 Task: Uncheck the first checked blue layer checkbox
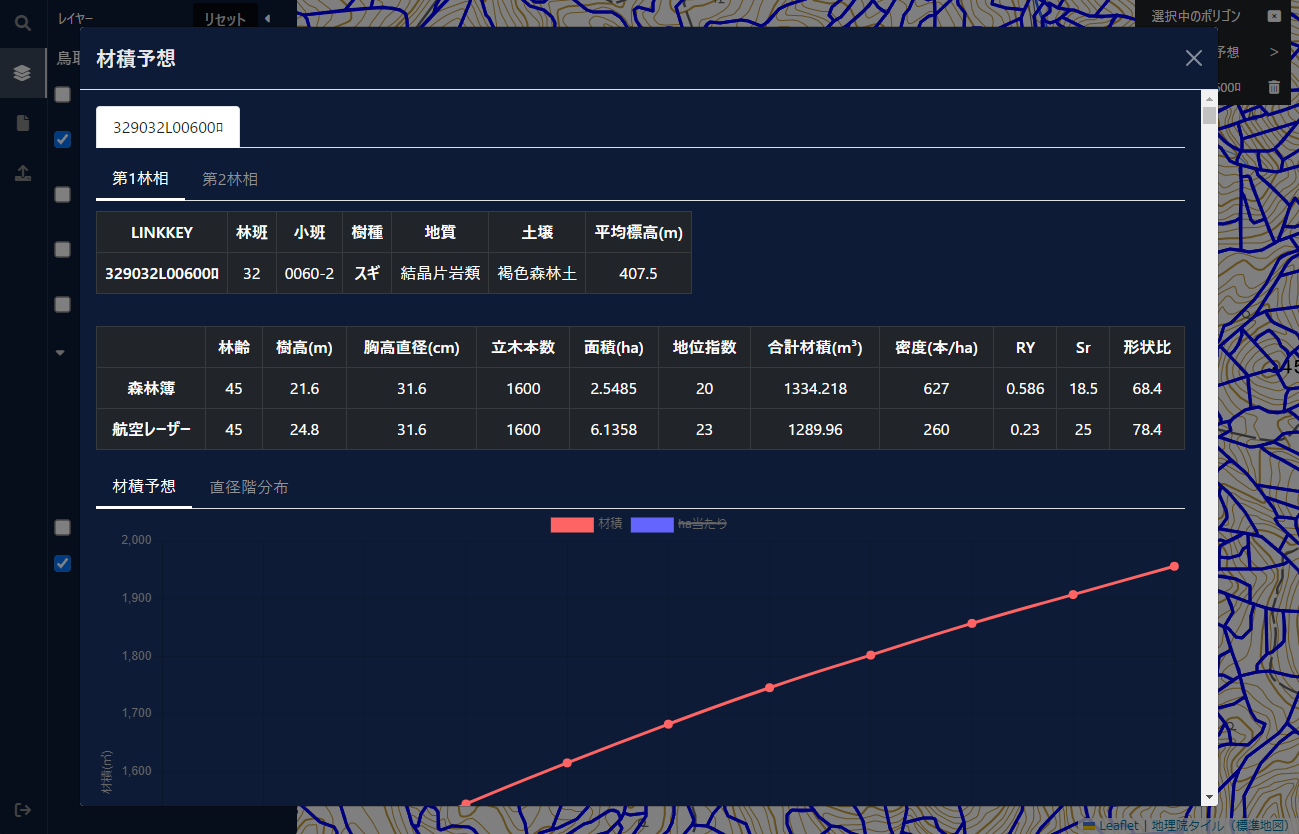coord(62,139)
